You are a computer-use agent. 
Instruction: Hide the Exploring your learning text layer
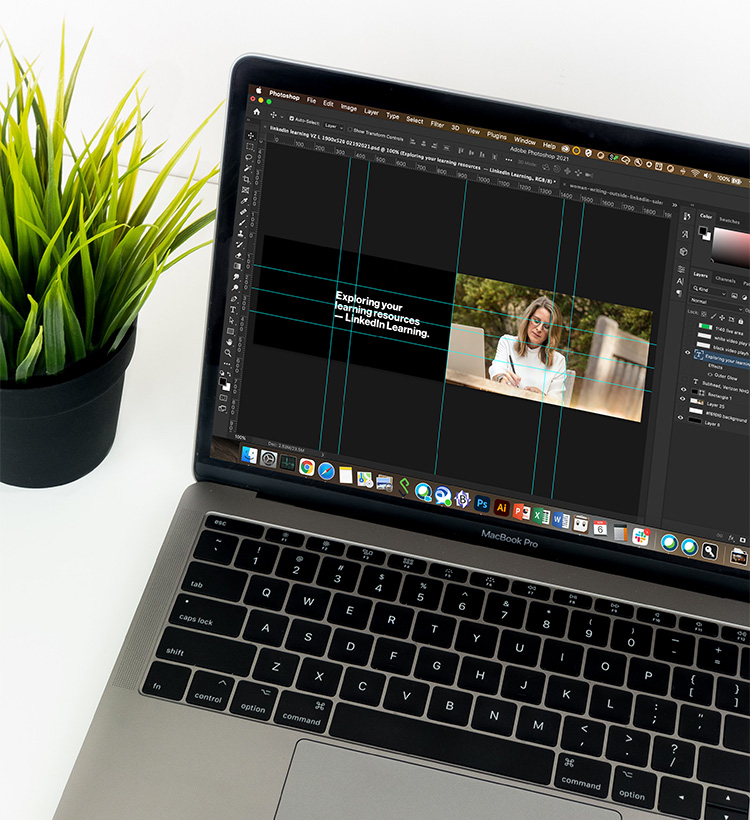688,352
